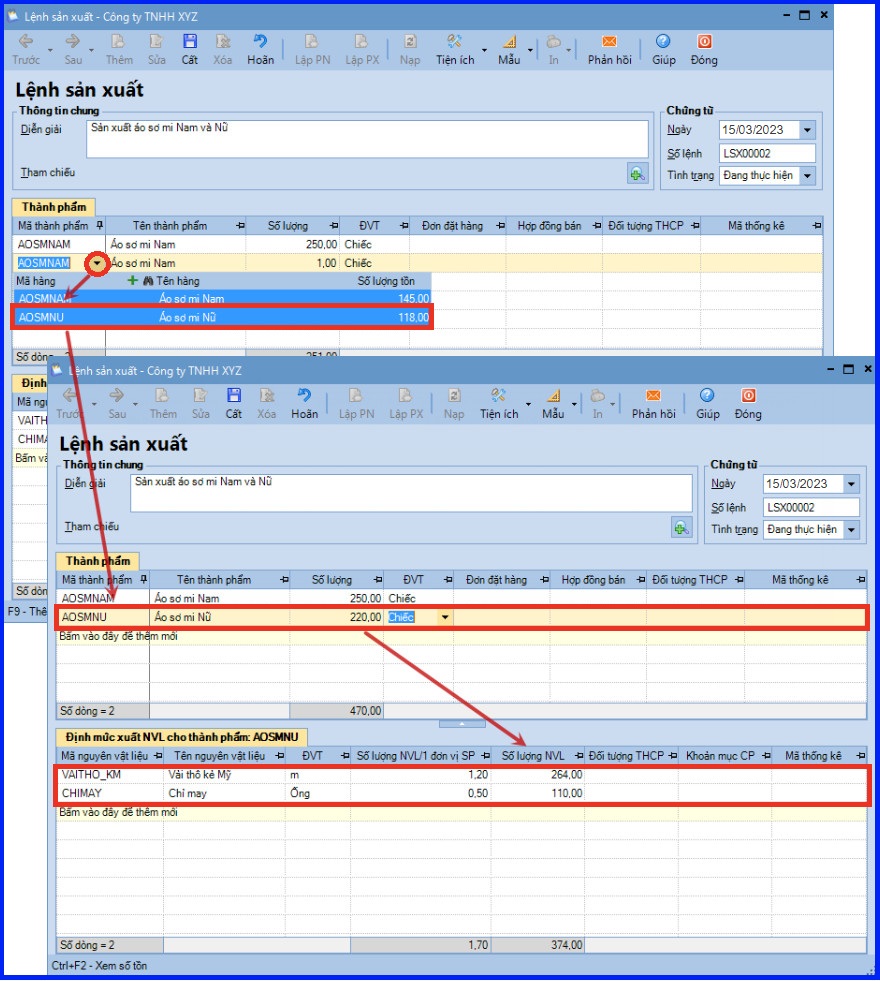Open Tình trạng dropdown in back window
This screenshot has height=981, width=880.
(807, 176)
